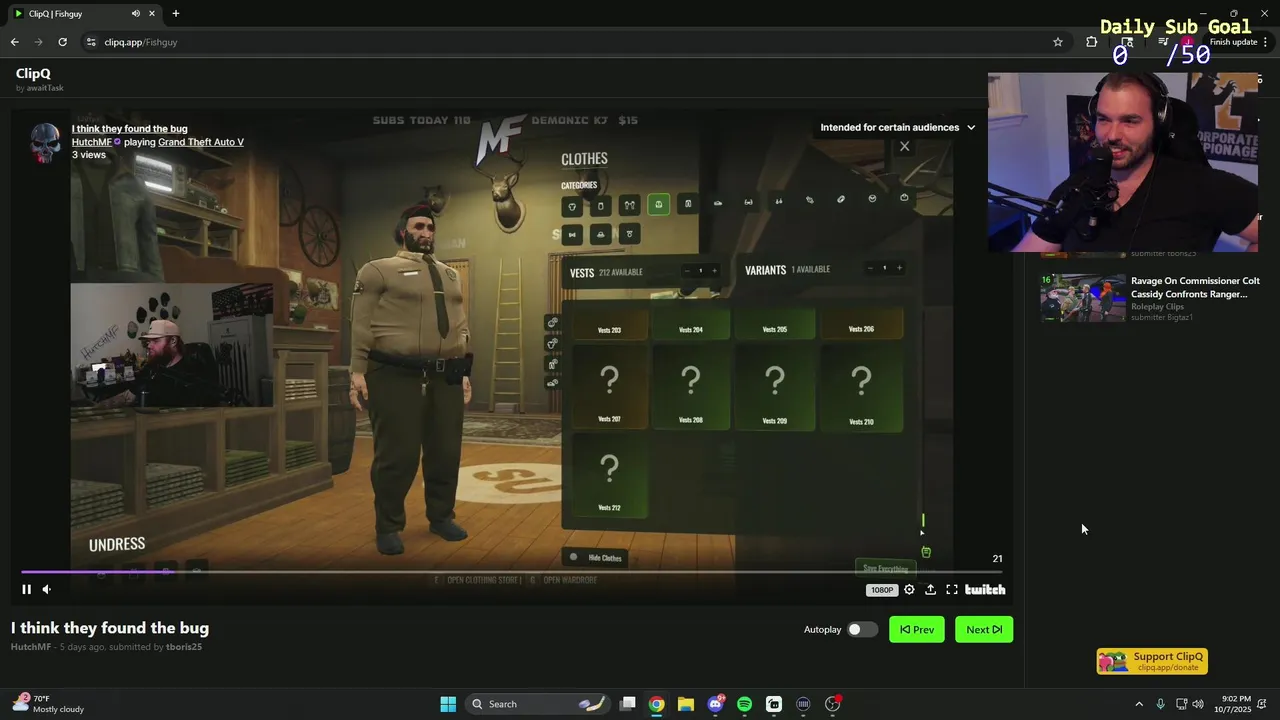
Task: Open the network icon in the system tray
Action: click(x=1181, y=704)
